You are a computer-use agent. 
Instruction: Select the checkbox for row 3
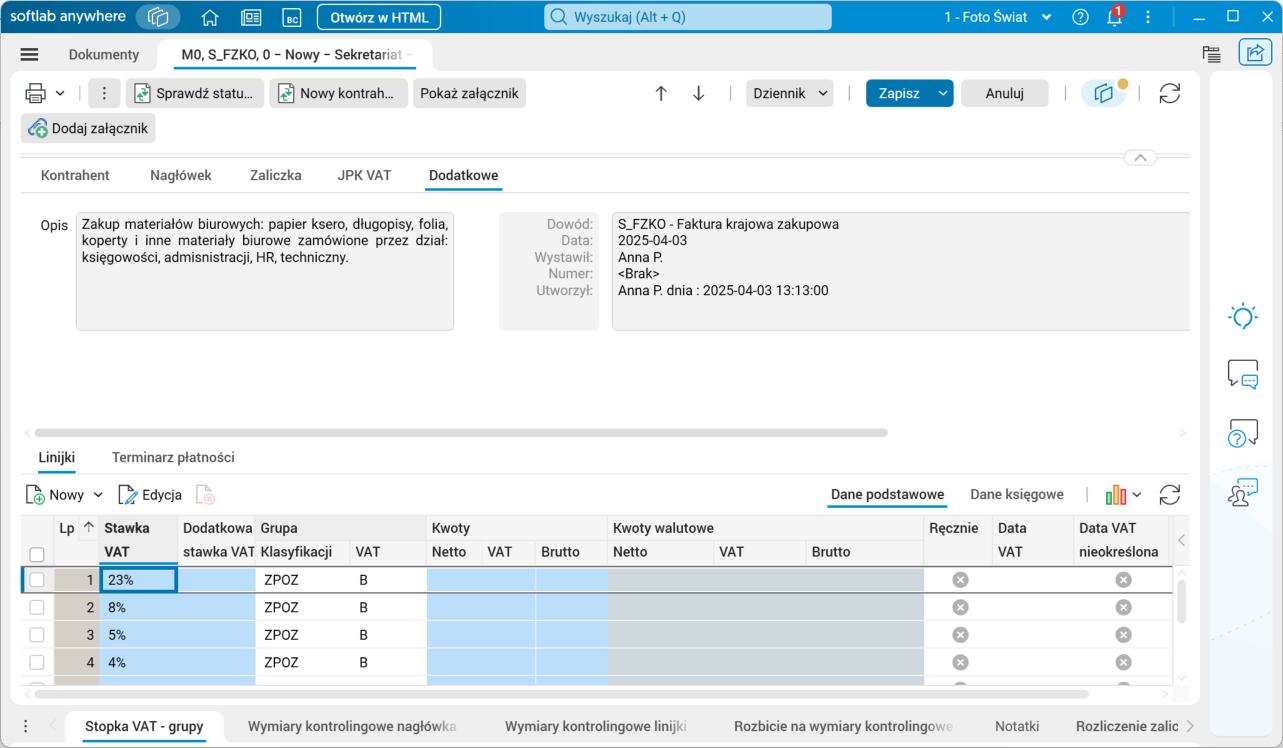(37, 635)
